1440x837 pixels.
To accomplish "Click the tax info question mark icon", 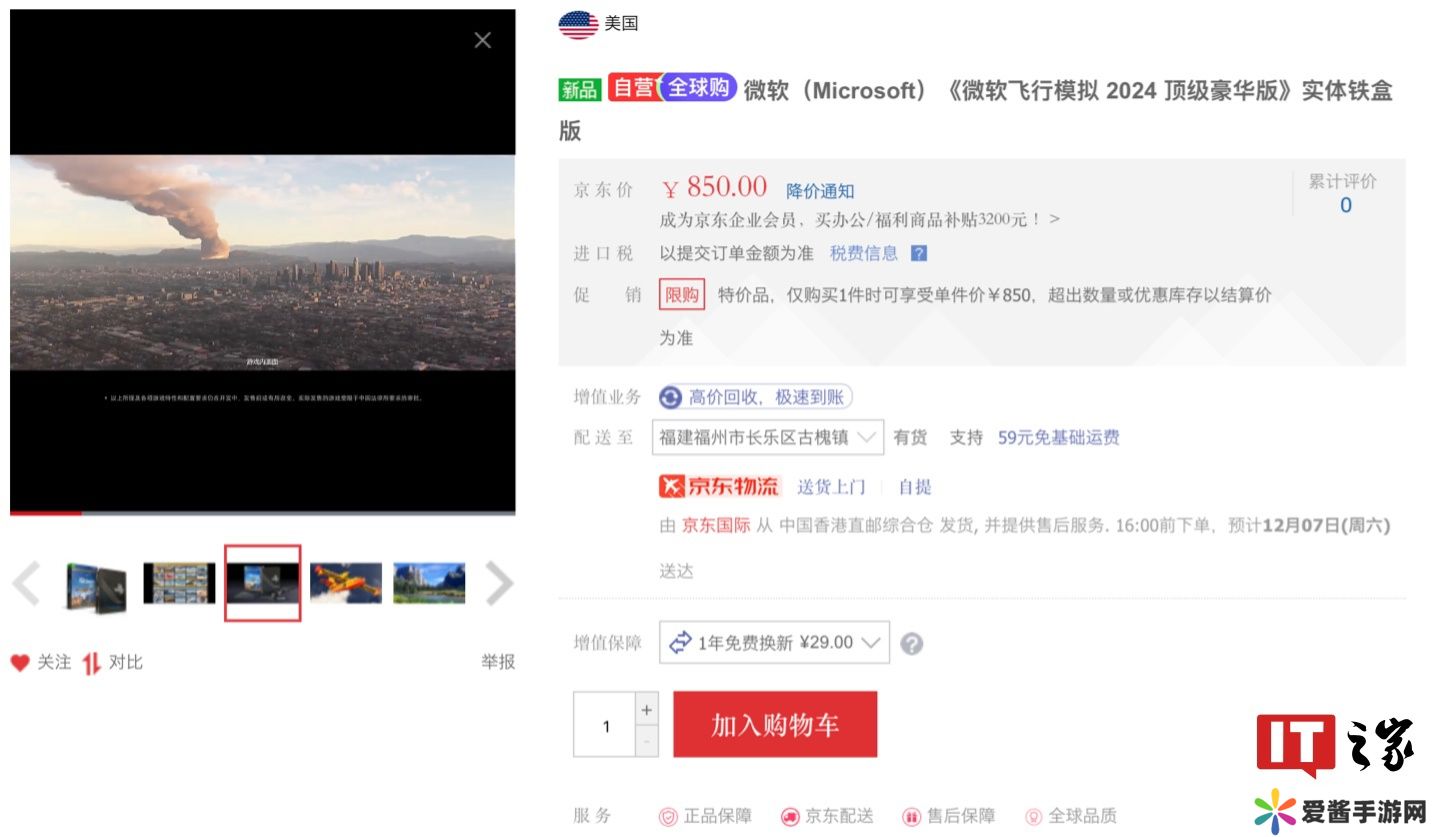I will [919, 254].
